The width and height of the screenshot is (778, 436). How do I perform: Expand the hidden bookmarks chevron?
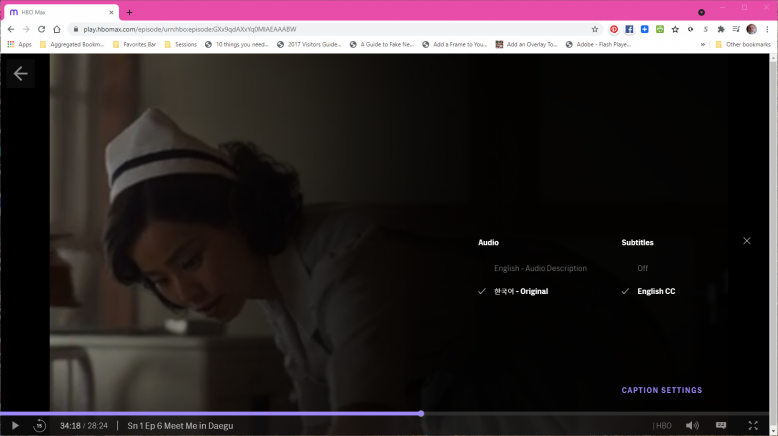(703, 45)
